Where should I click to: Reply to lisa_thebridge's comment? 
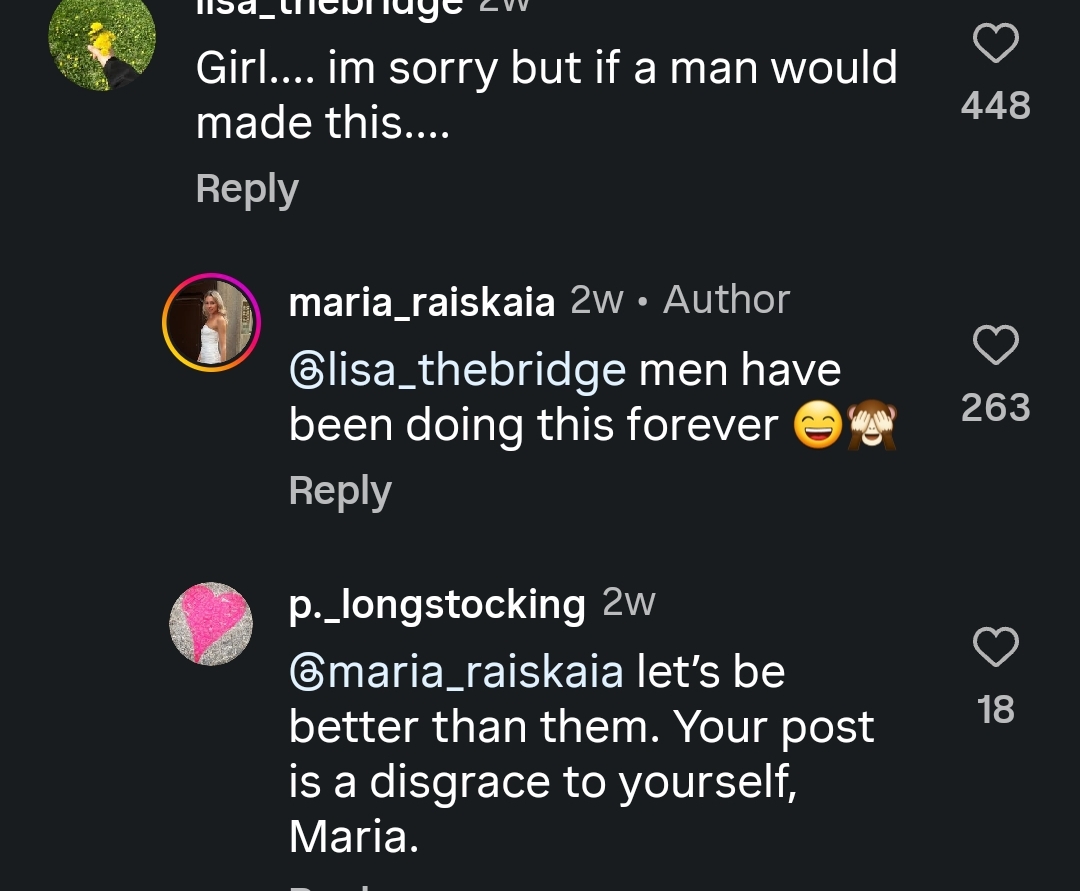click(247, 188)
